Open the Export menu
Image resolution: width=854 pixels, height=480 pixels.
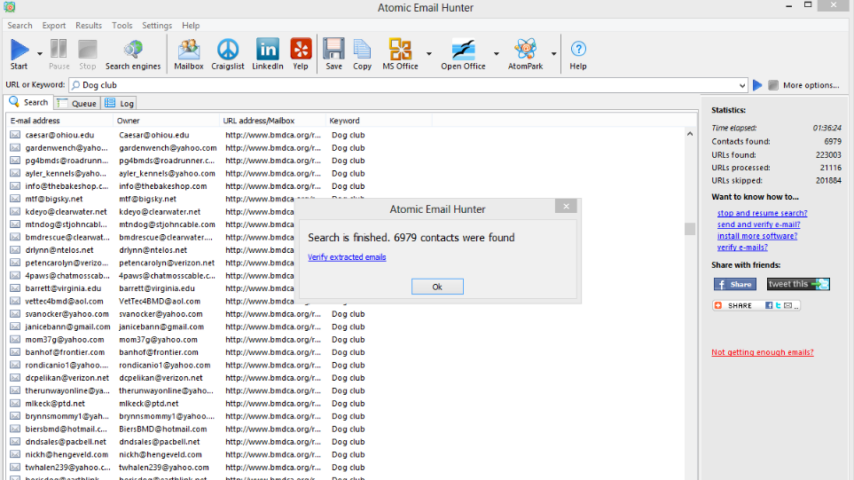[x=54, y=26]
